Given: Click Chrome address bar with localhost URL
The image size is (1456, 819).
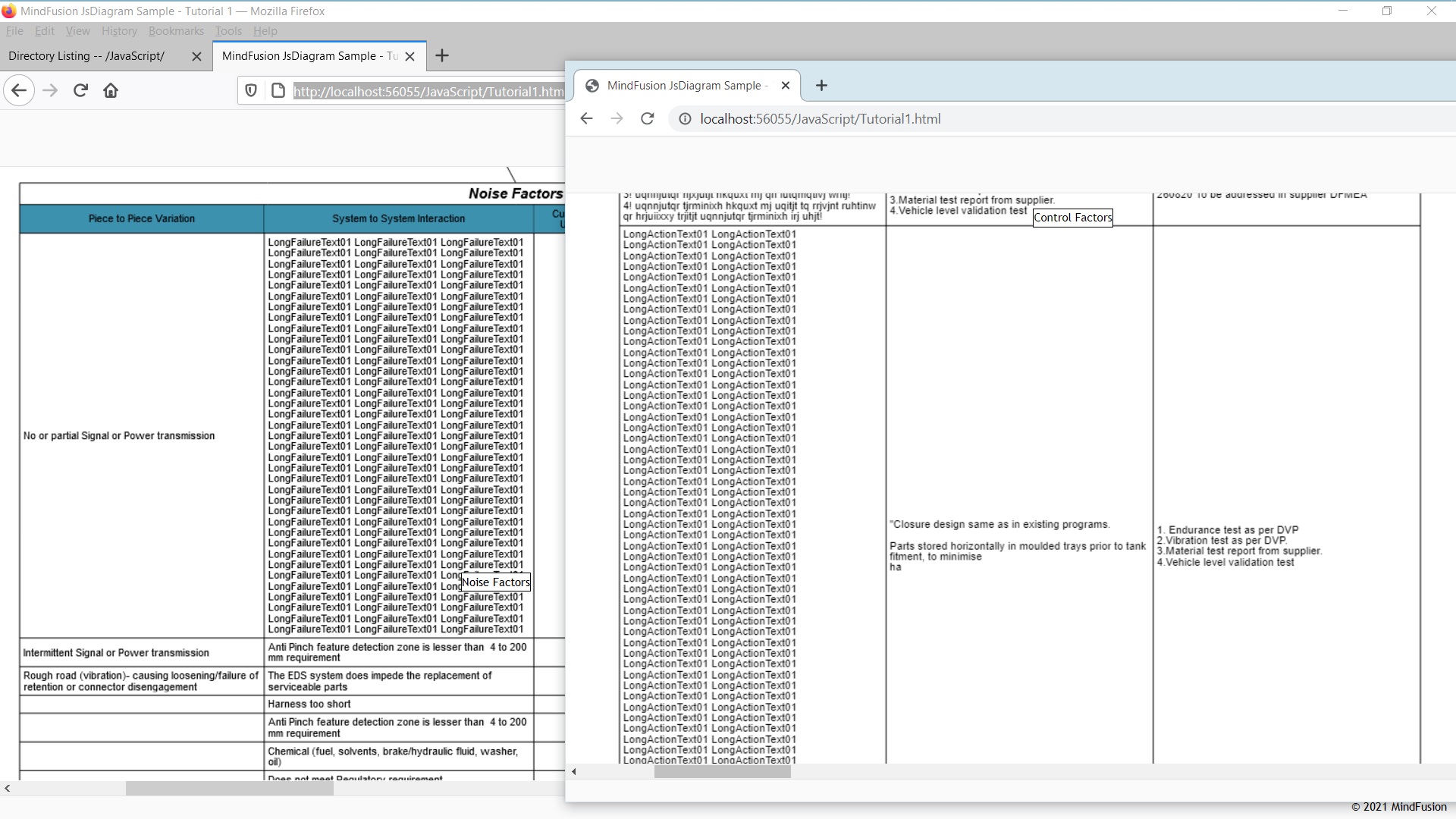Looking at the screenshot, I should coord(820,119).
